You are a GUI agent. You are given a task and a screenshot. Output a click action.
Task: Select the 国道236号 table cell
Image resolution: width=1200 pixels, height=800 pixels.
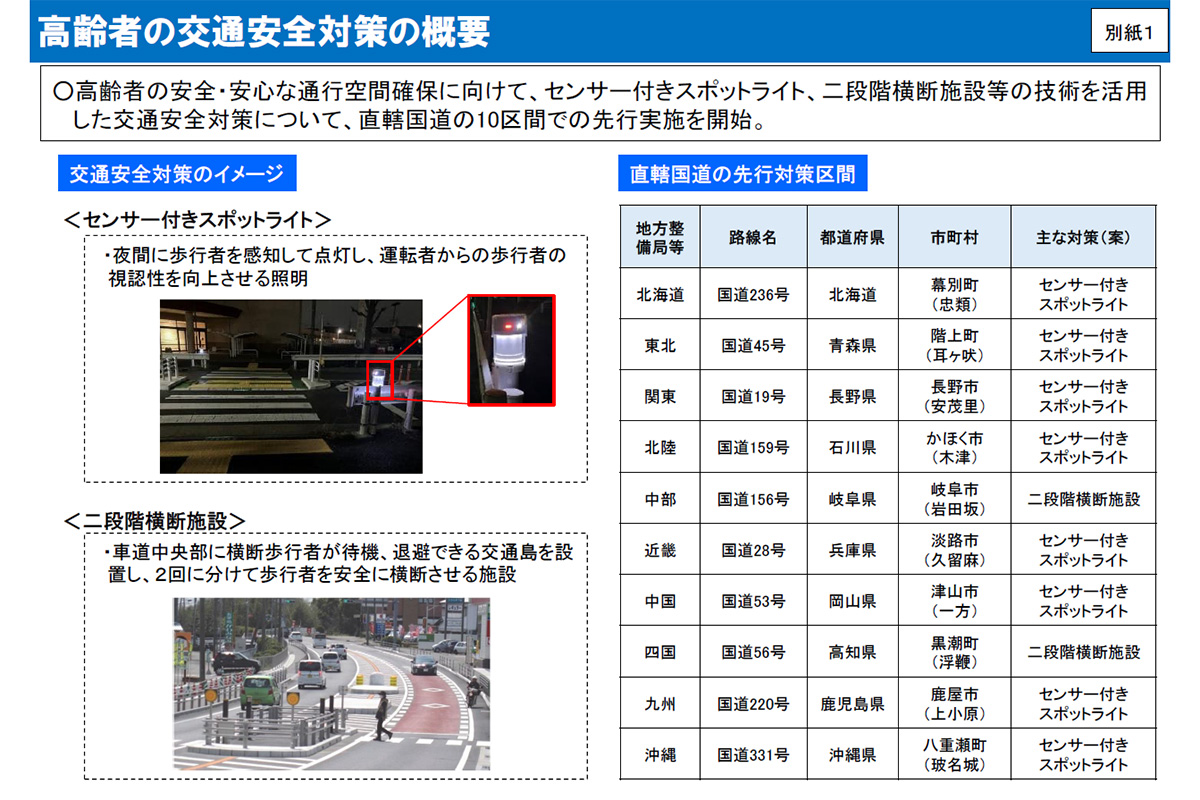coord(753,295)
